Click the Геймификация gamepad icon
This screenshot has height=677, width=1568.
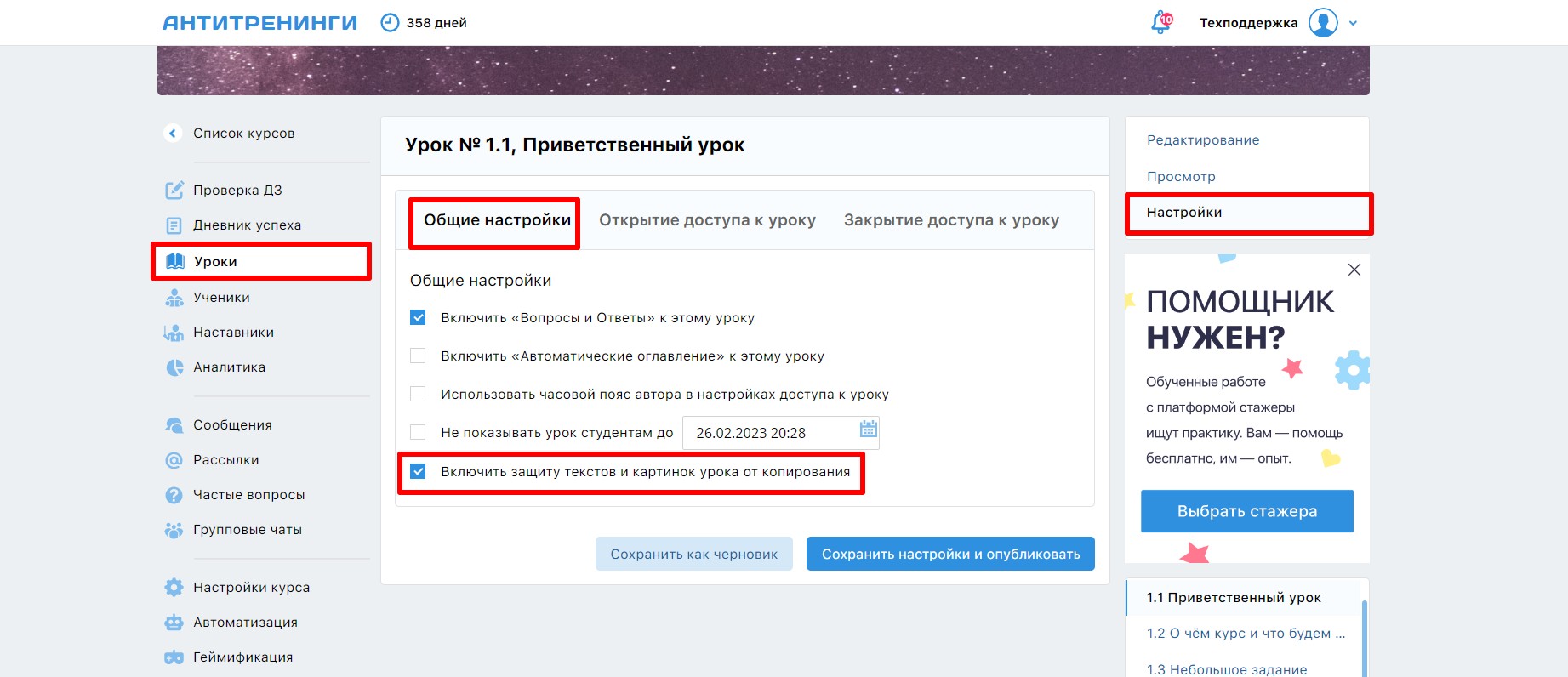tap(174, 657)
